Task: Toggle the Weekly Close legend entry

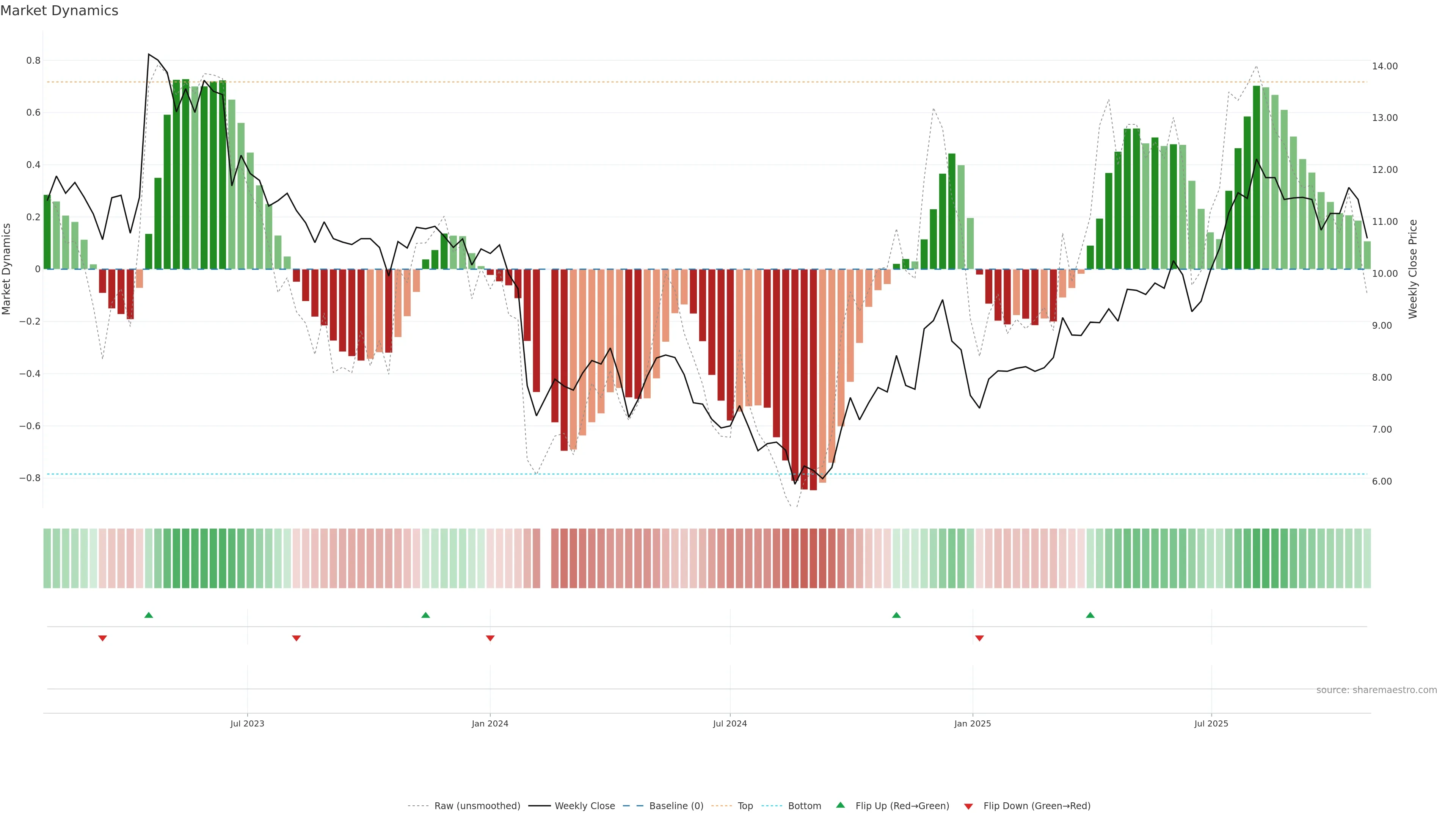Action: coord(584,806)
